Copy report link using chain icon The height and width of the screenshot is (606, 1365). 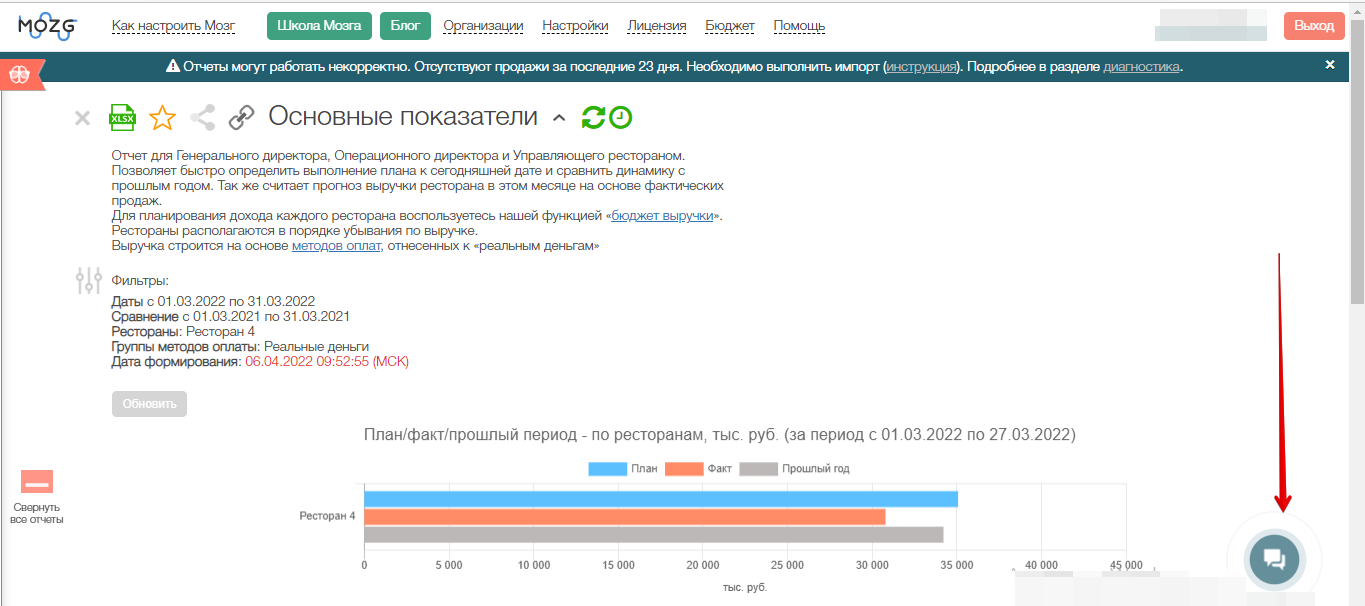pyautogui.click(x=241, y=118)
